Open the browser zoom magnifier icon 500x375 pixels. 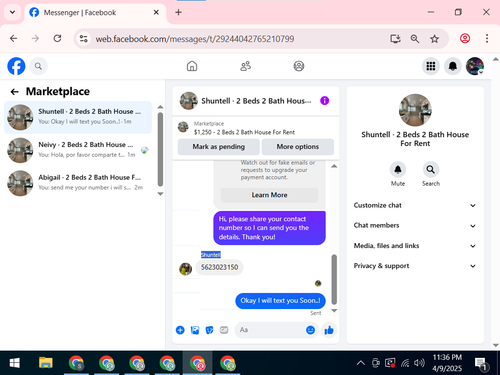[x=415, y=39]
